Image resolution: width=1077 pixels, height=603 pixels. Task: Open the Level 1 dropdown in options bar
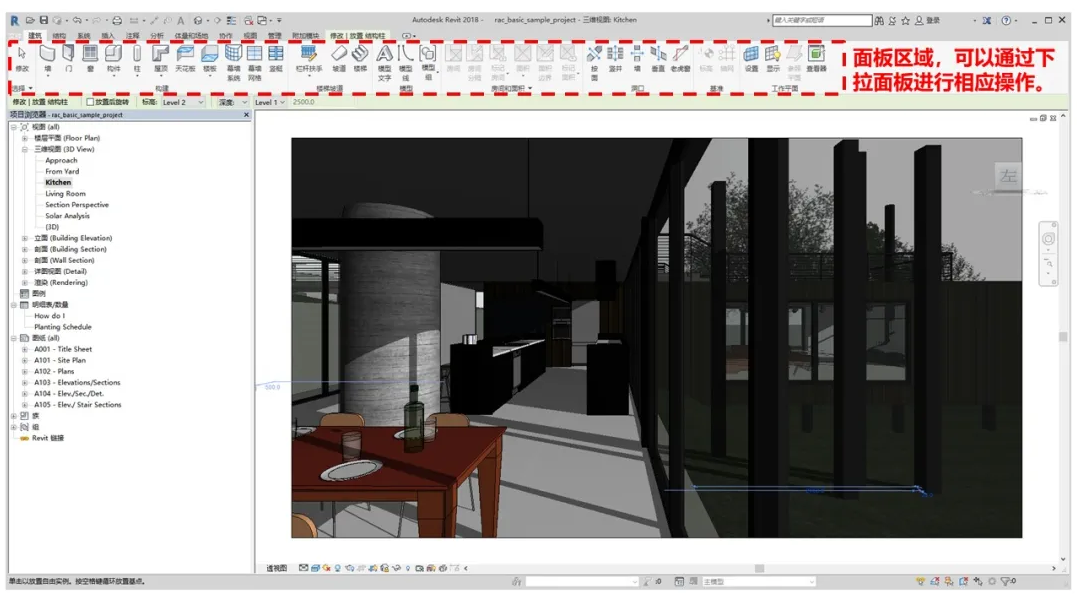[x=281, y=102]
